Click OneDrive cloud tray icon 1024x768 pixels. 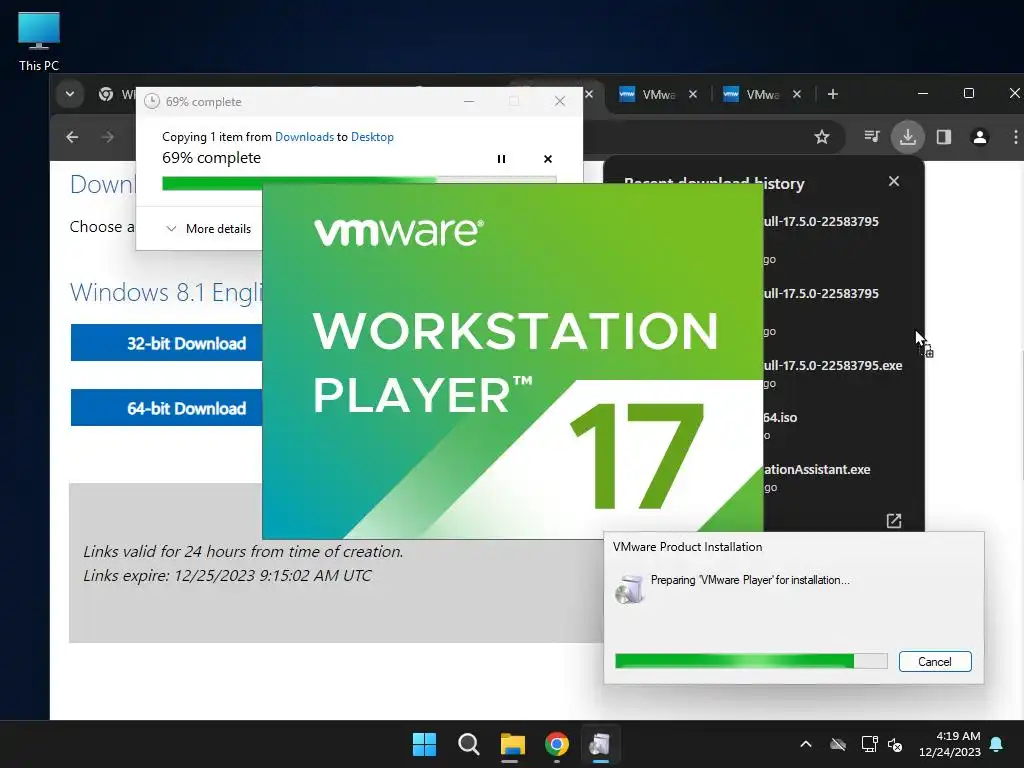[x=838, y=744]
